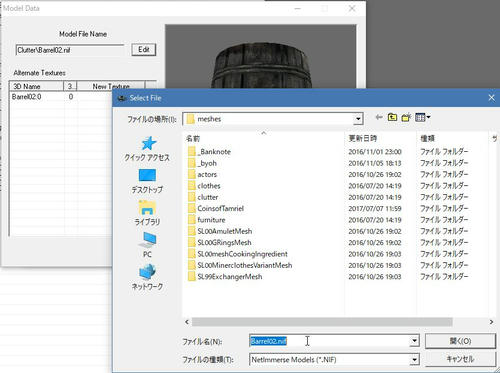Expand the meshes location dropdown
This screenshot has width=500, height=373.
pyautogui.click(x=358, y=119)
